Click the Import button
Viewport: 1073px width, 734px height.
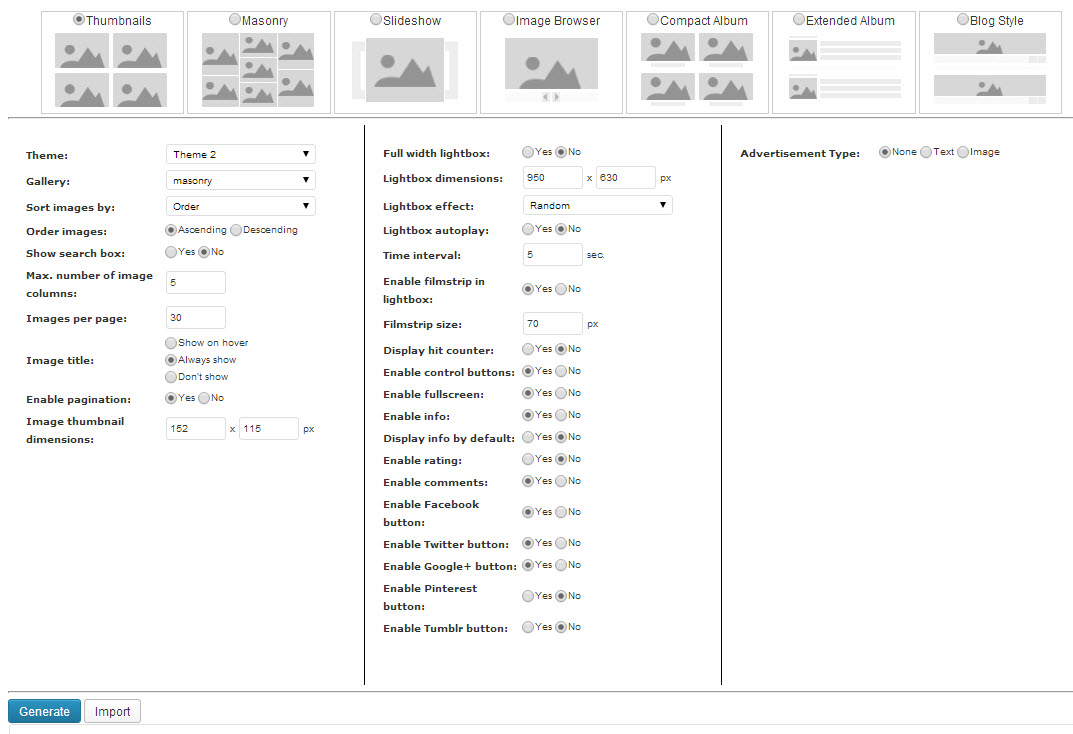(x=113, y=711)
